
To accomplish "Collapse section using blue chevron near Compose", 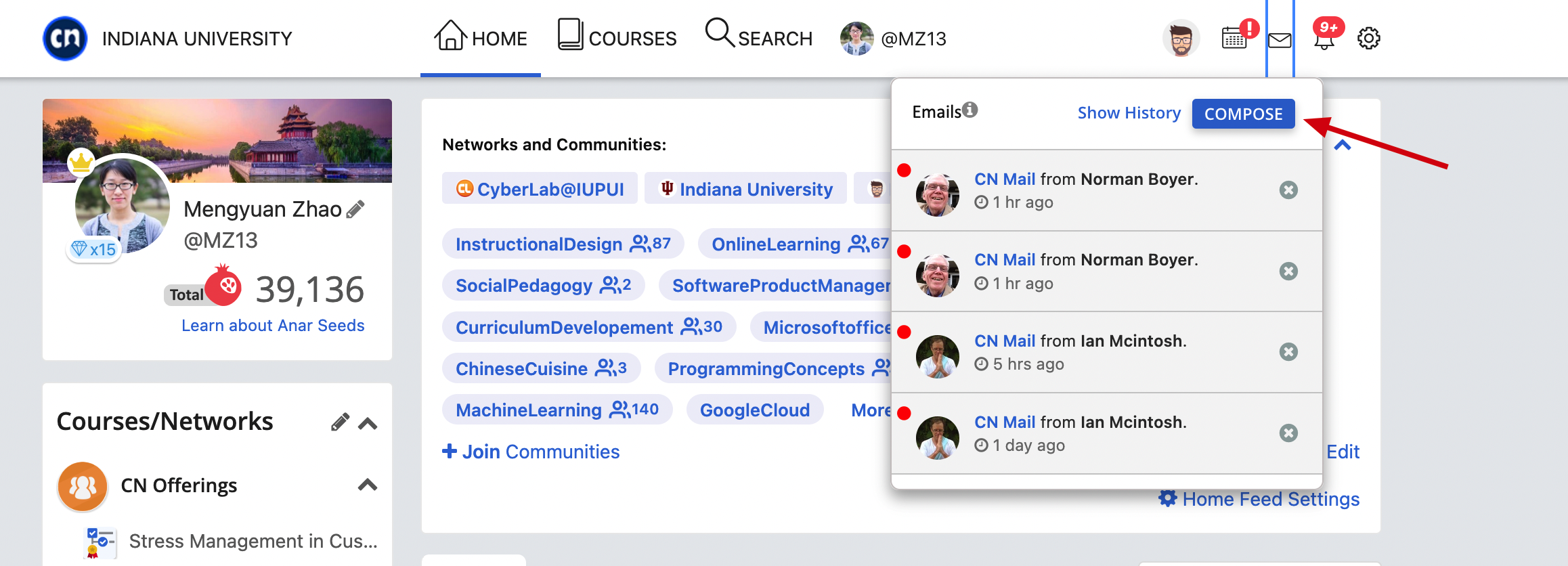I will pos(1343,145).
